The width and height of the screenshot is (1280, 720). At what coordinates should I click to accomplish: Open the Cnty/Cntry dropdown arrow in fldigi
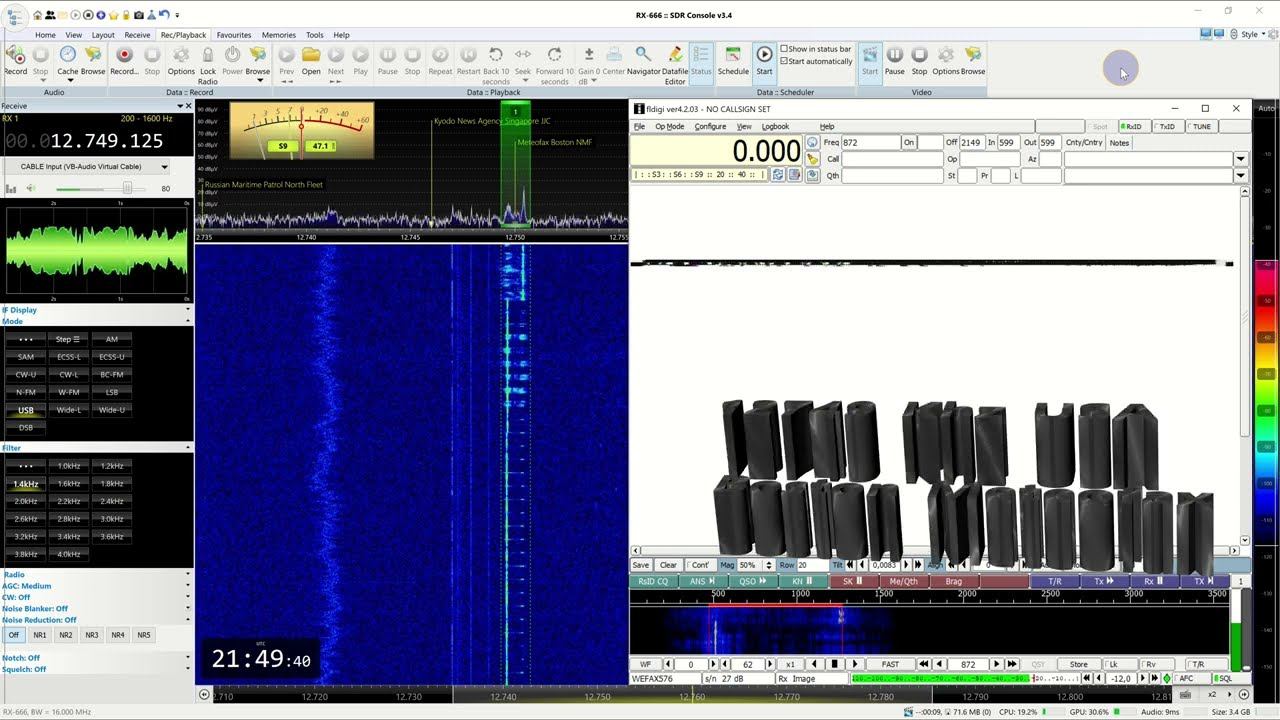pos(1240,159)
